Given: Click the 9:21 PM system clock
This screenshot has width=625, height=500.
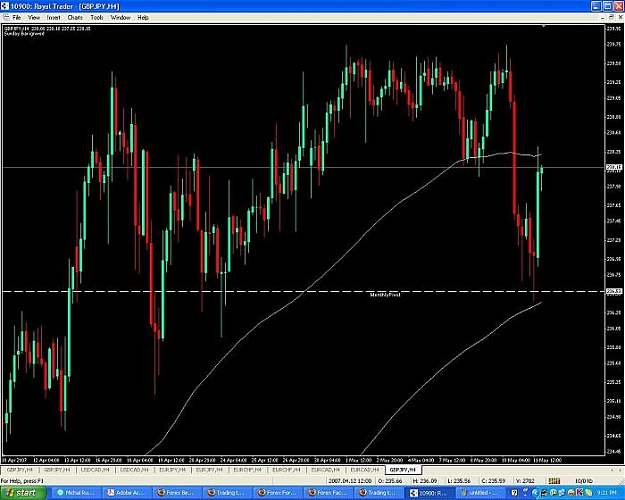Looking at the screenshot, I should 608,493.
